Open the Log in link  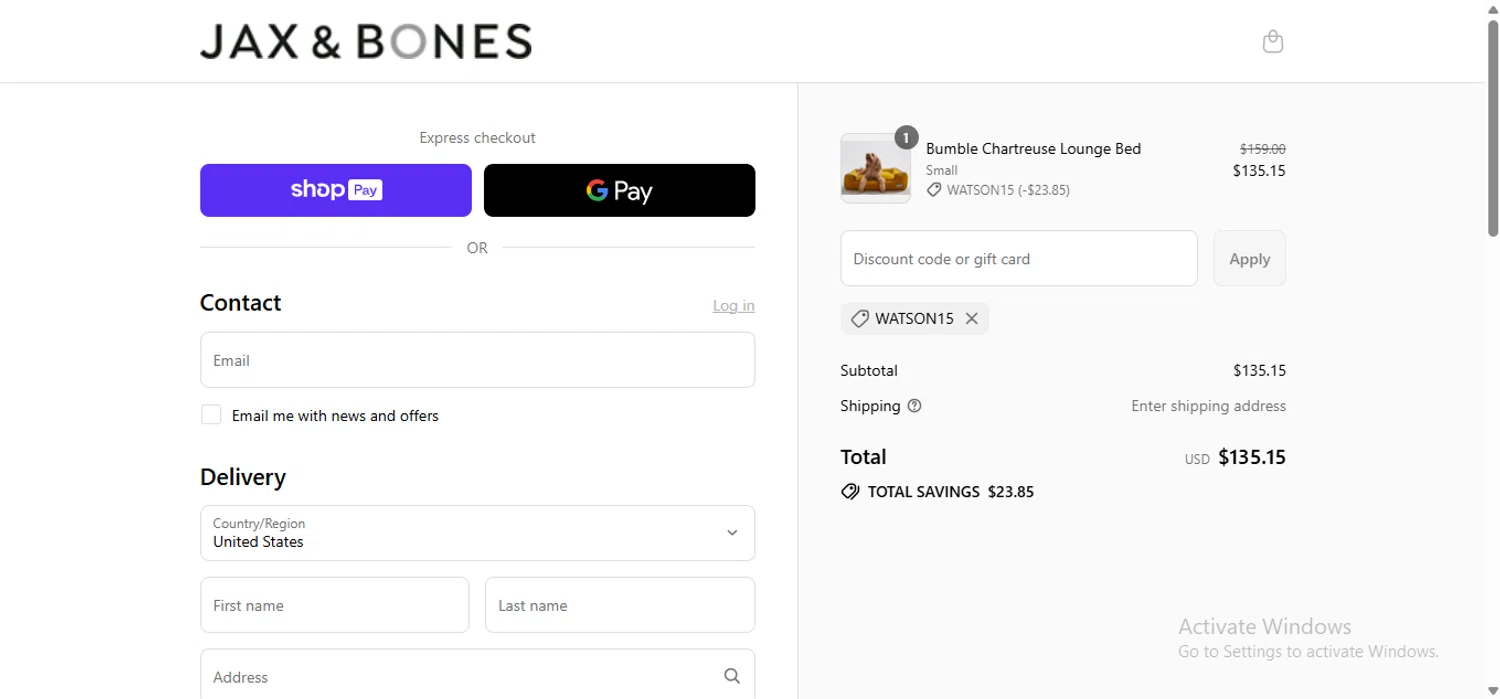click(734, 306)
